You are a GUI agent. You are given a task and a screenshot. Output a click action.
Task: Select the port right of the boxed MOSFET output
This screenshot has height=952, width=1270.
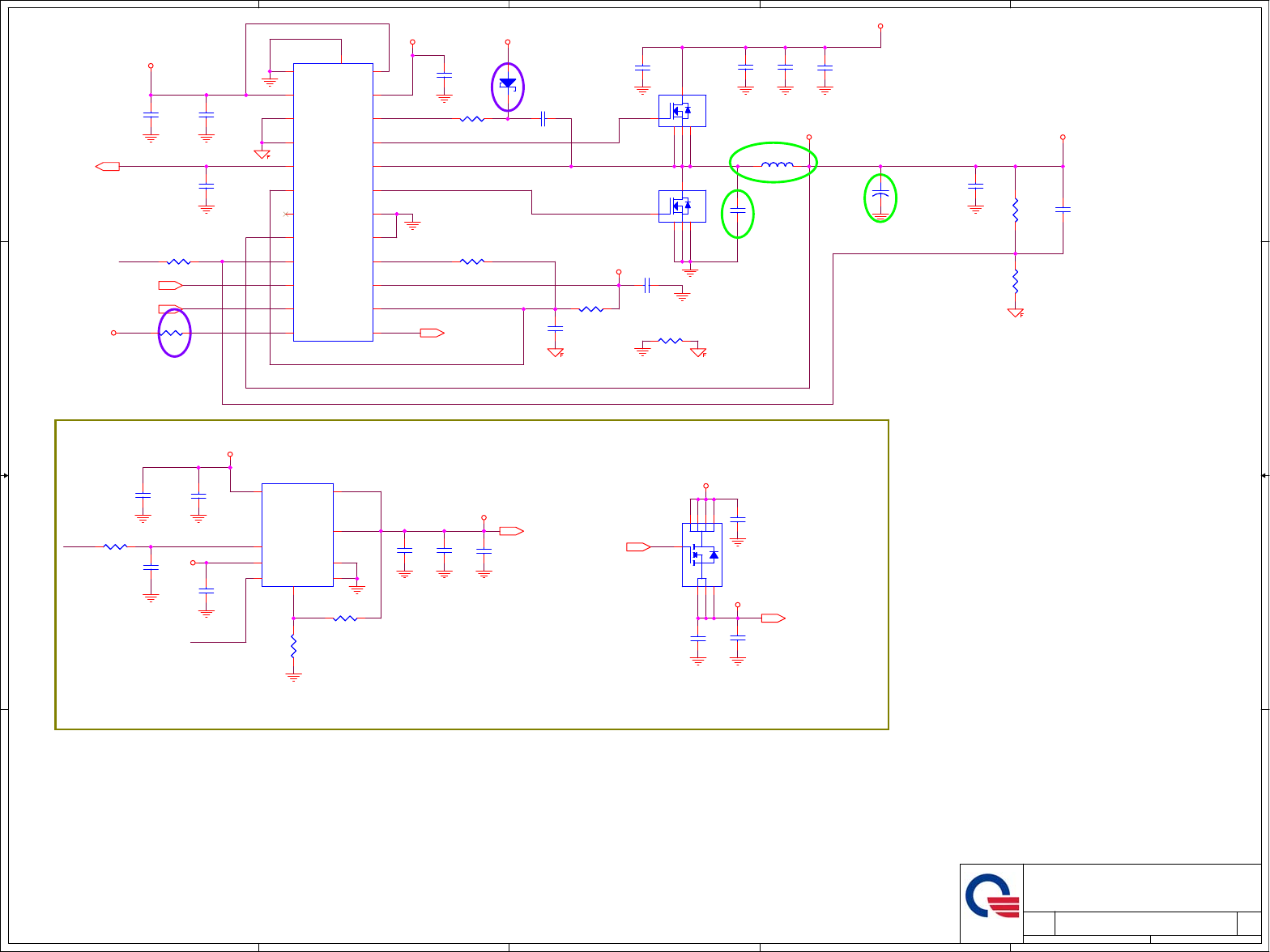click(x=774, y=618)
